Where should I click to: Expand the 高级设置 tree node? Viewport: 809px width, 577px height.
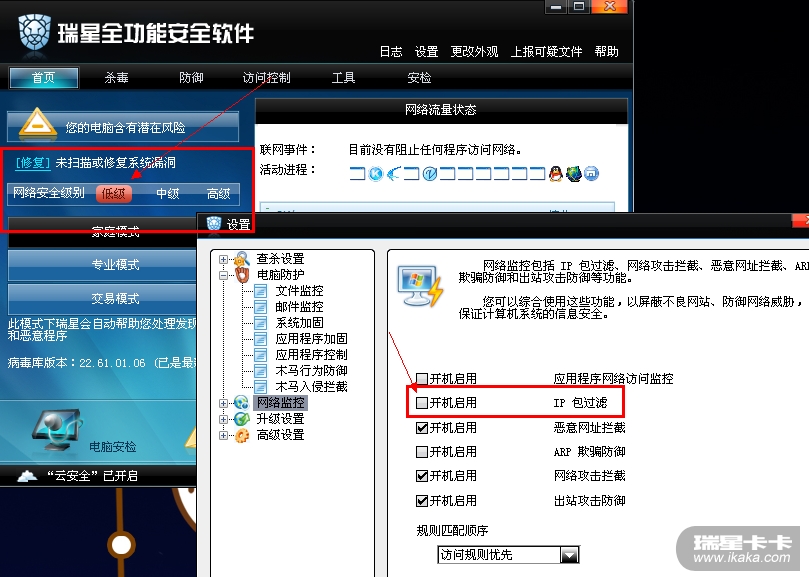(223, 436)
